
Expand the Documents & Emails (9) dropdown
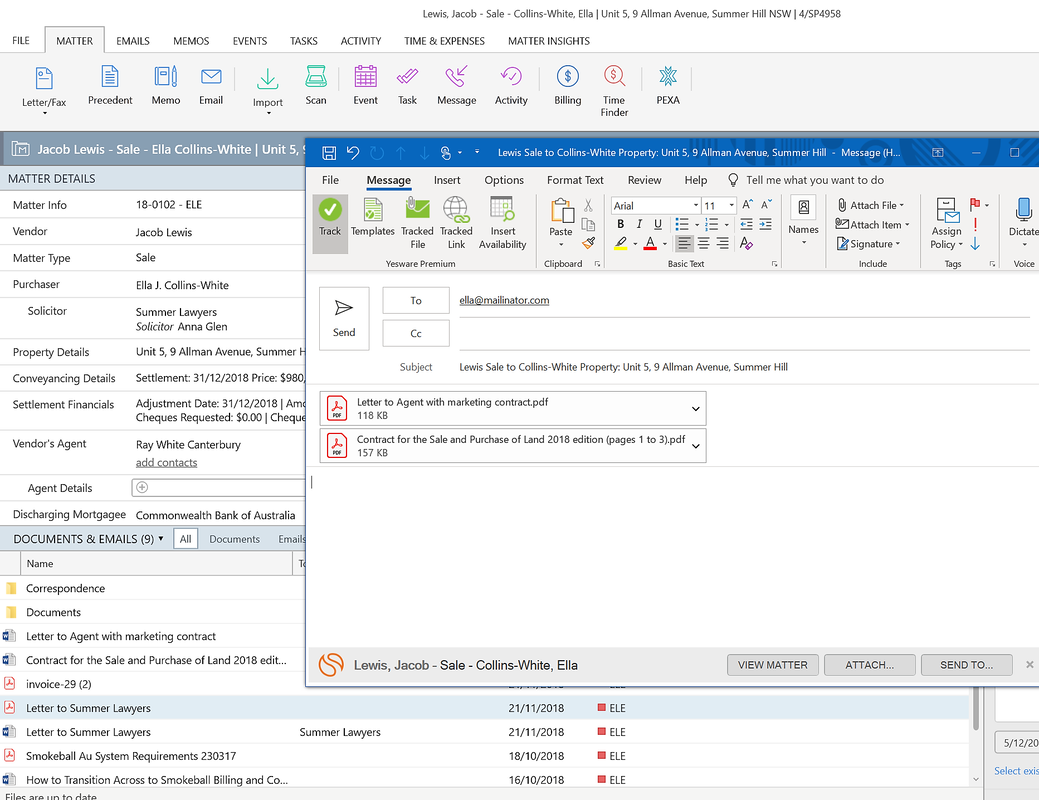160,538
